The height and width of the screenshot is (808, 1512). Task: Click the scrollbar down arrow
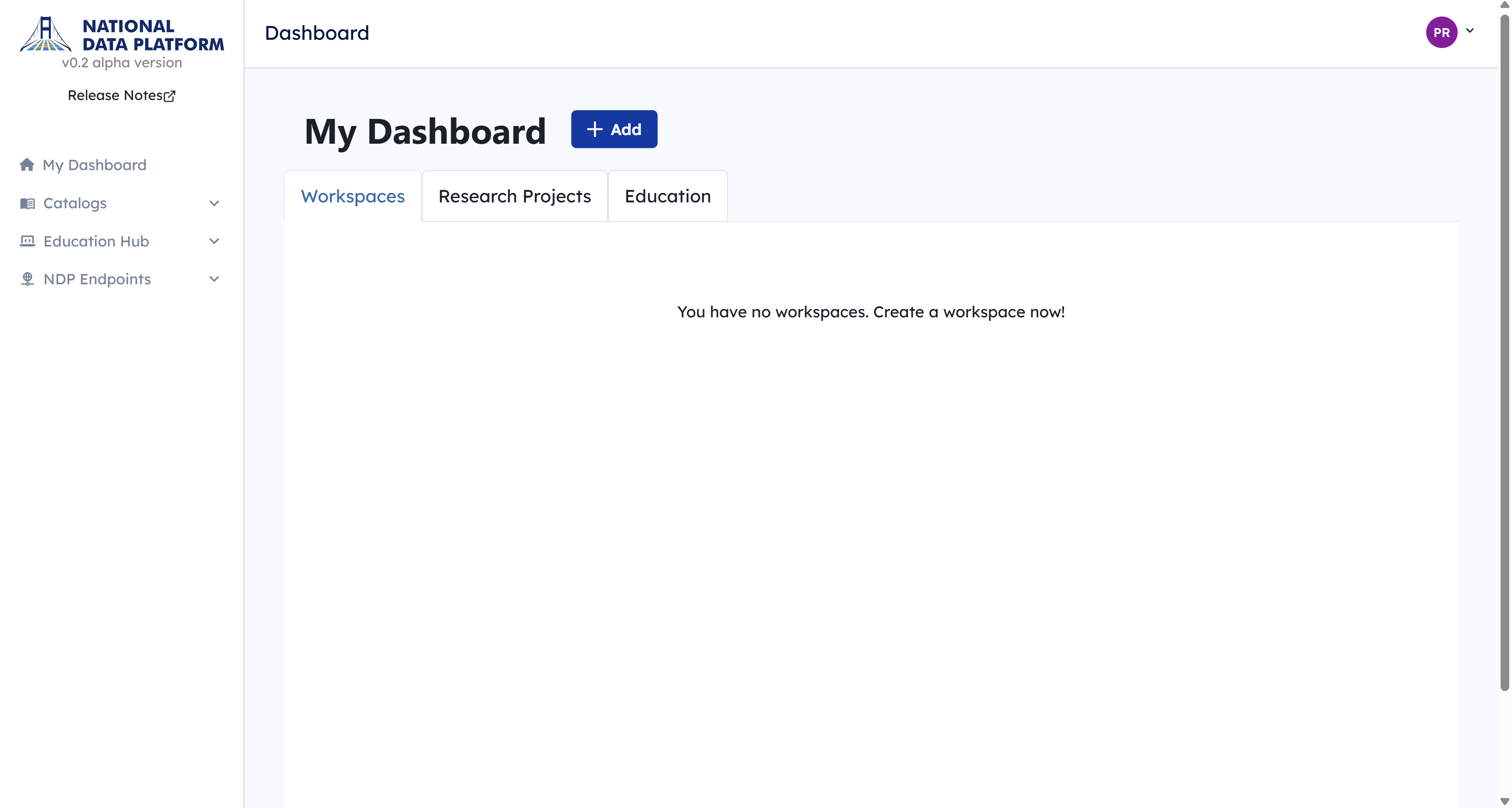(1505, 801)
